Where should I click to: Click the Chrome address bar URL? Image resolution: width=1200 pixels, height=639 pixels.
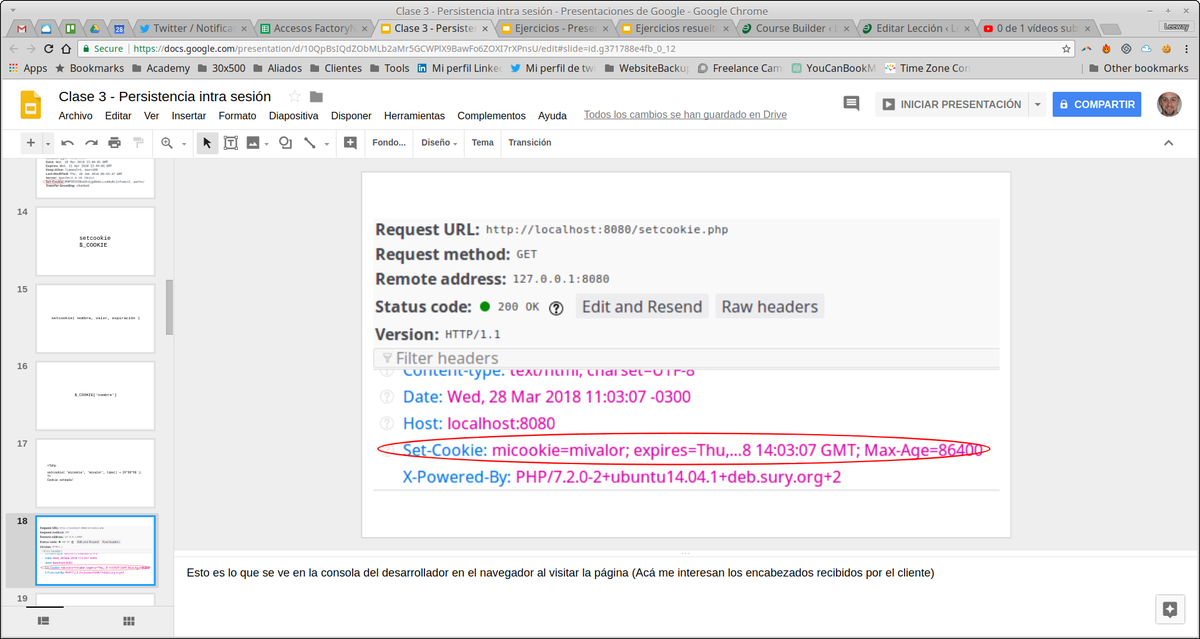click(x=404, y=48)
